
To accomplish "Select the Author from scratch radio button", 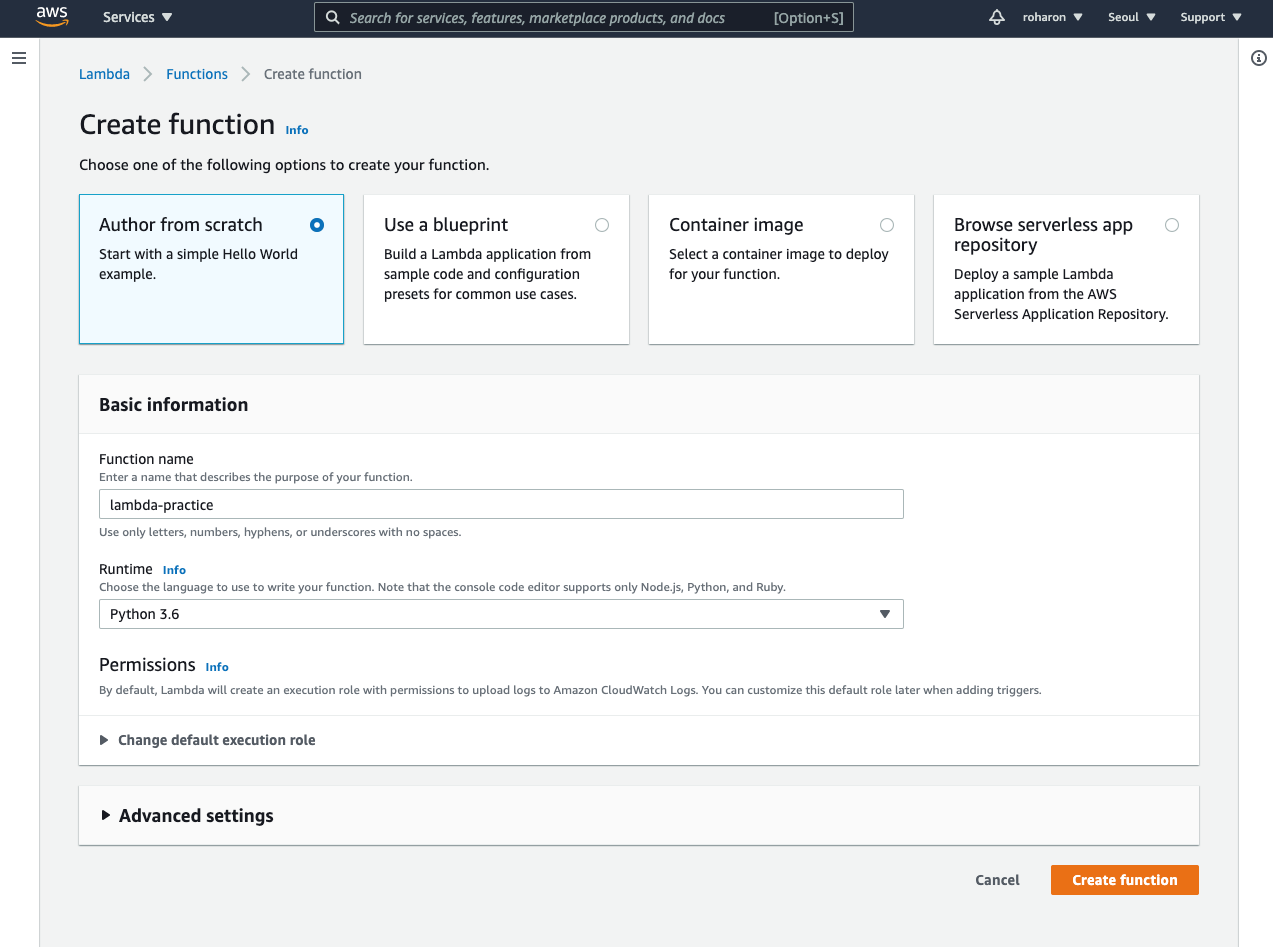I will tap(317, 225).
